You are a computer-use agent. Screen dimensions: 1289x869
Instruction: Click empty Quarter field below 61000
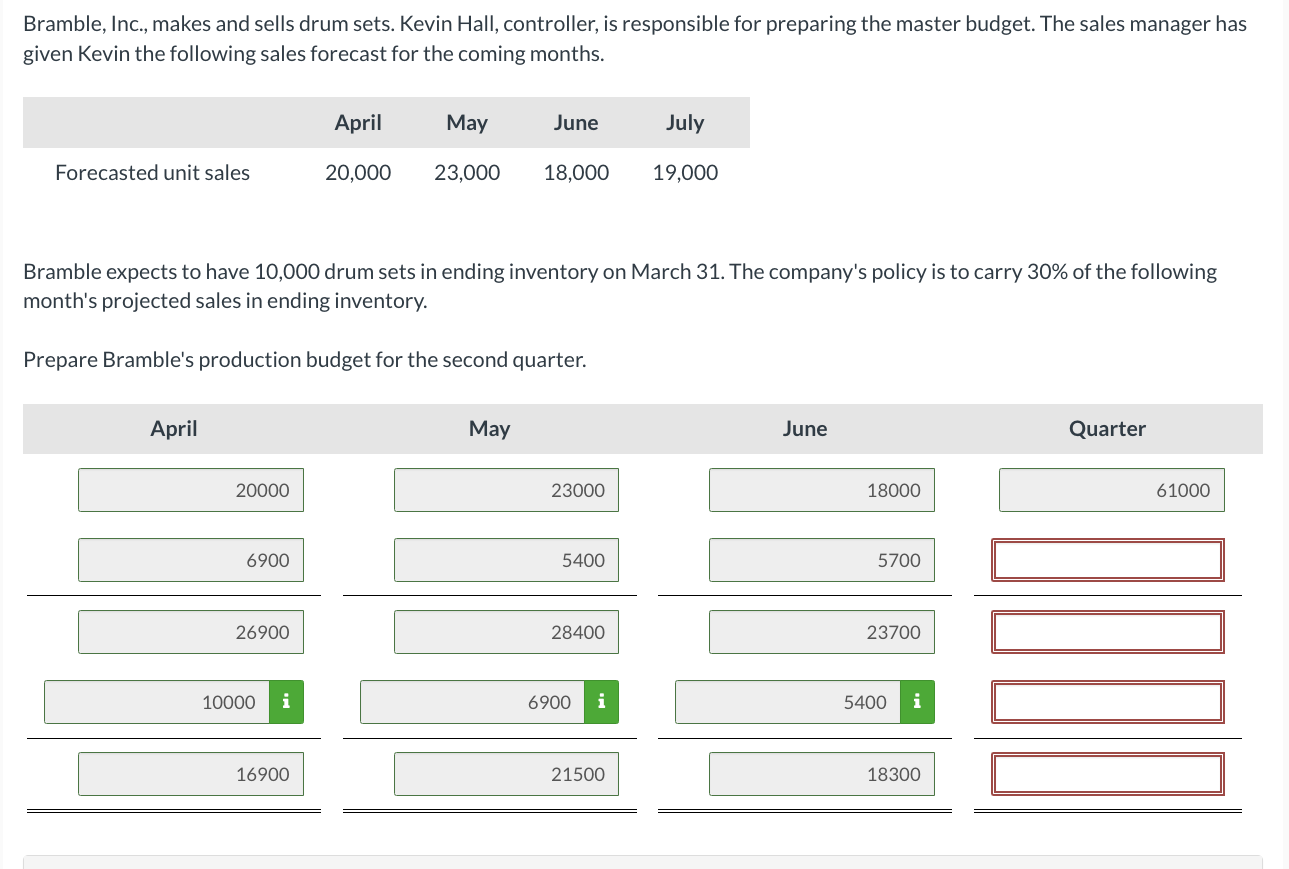[1108, 560]
